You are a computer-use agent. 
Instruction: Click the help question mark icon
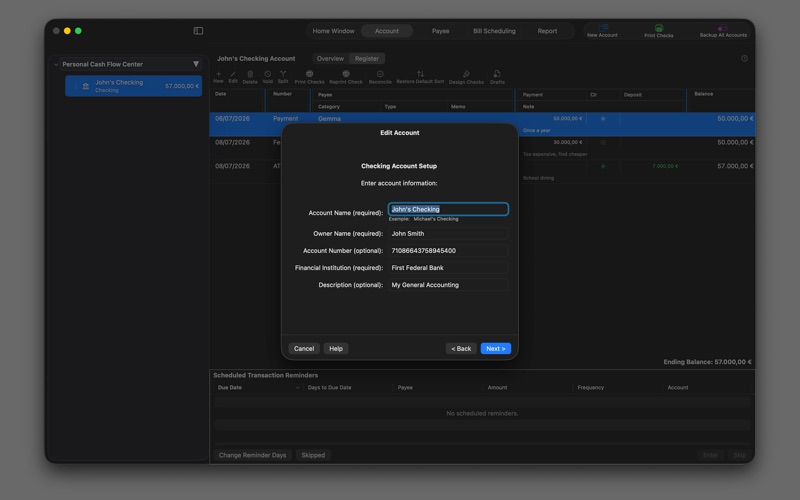[744, 59]
